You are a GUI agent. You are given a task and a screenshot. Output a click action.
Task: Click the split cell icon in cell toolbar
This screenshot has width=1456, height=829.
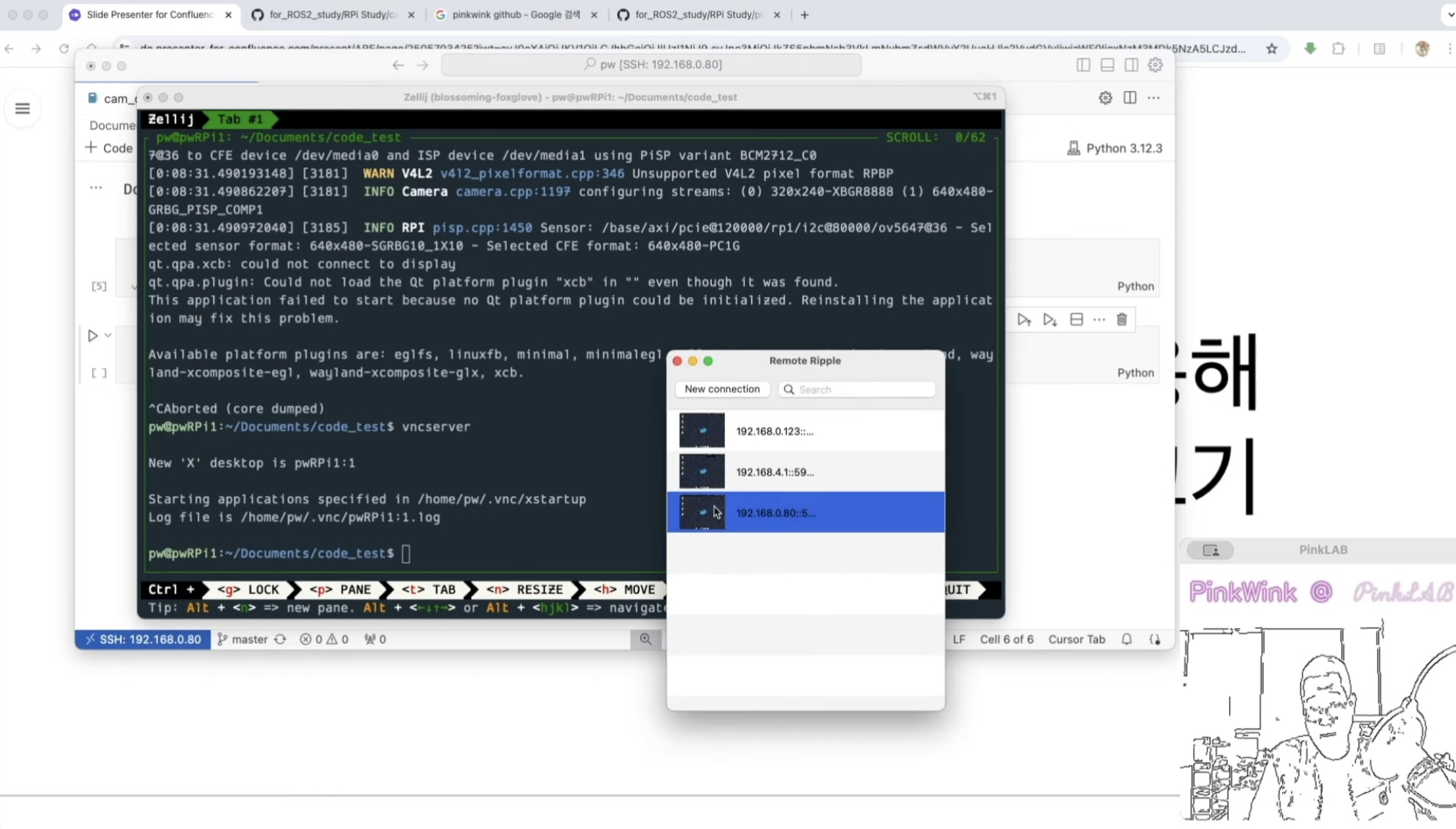click(1076, 319)
